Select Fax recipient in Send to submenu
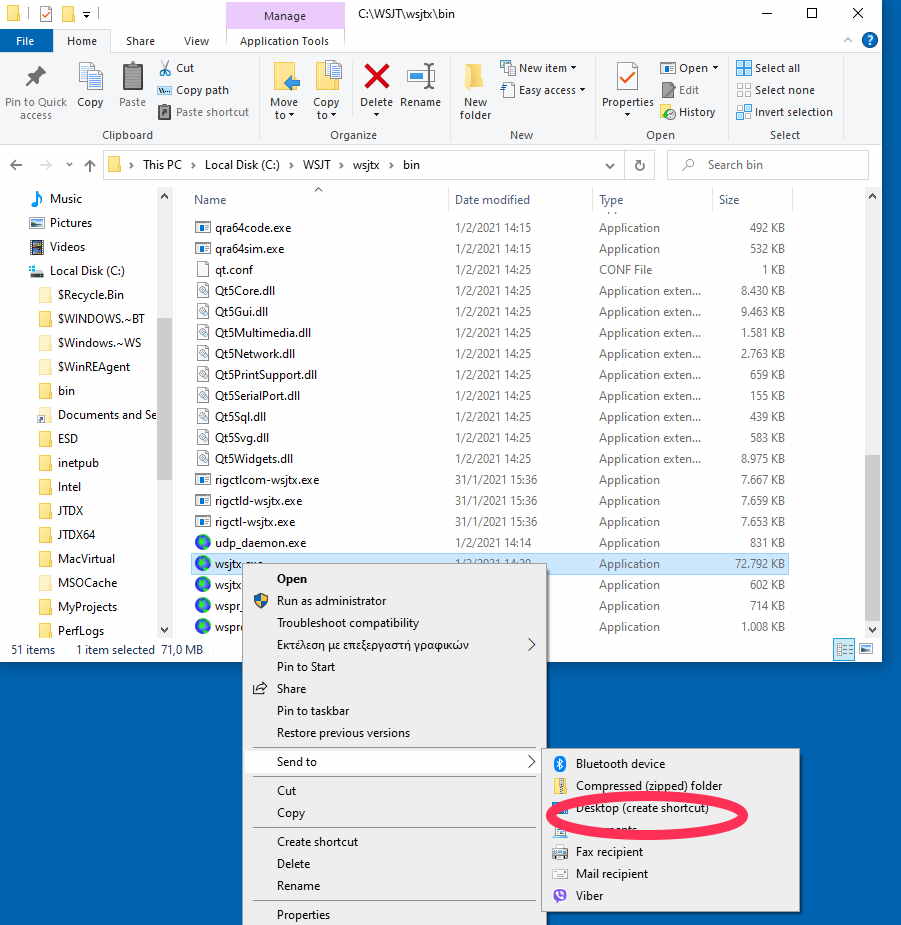The image size is (901, 925). click(x=609, y=852)
